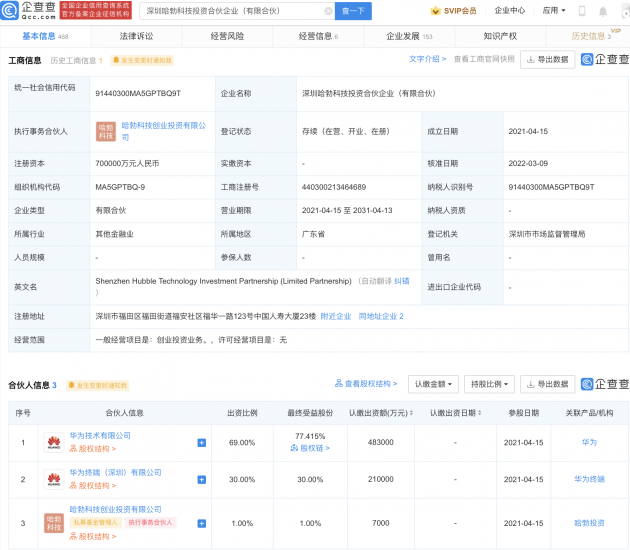The width and height of the screenshot is (630, 550).
Task: Switch to 经营风险 tab
Action: [x=227, y=36]
